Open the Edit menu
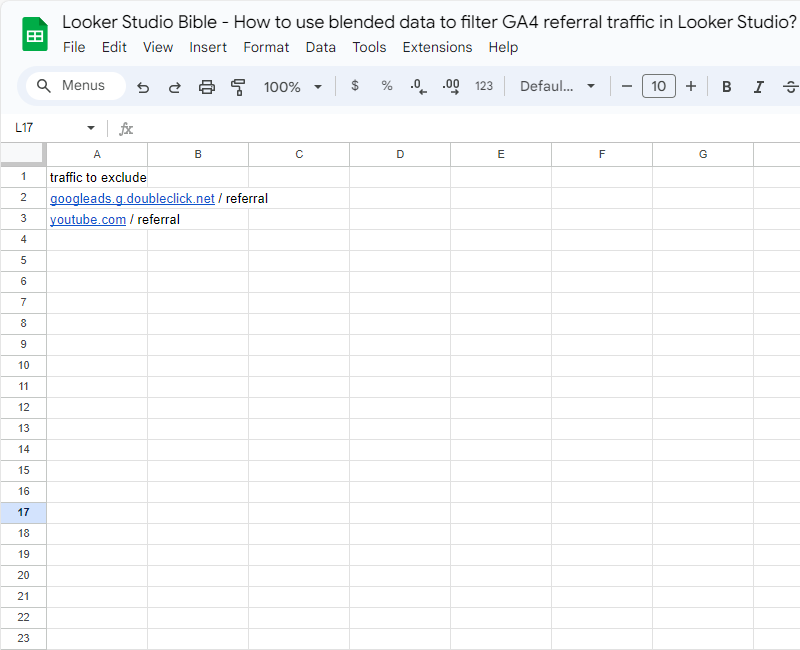 [114, 47]
